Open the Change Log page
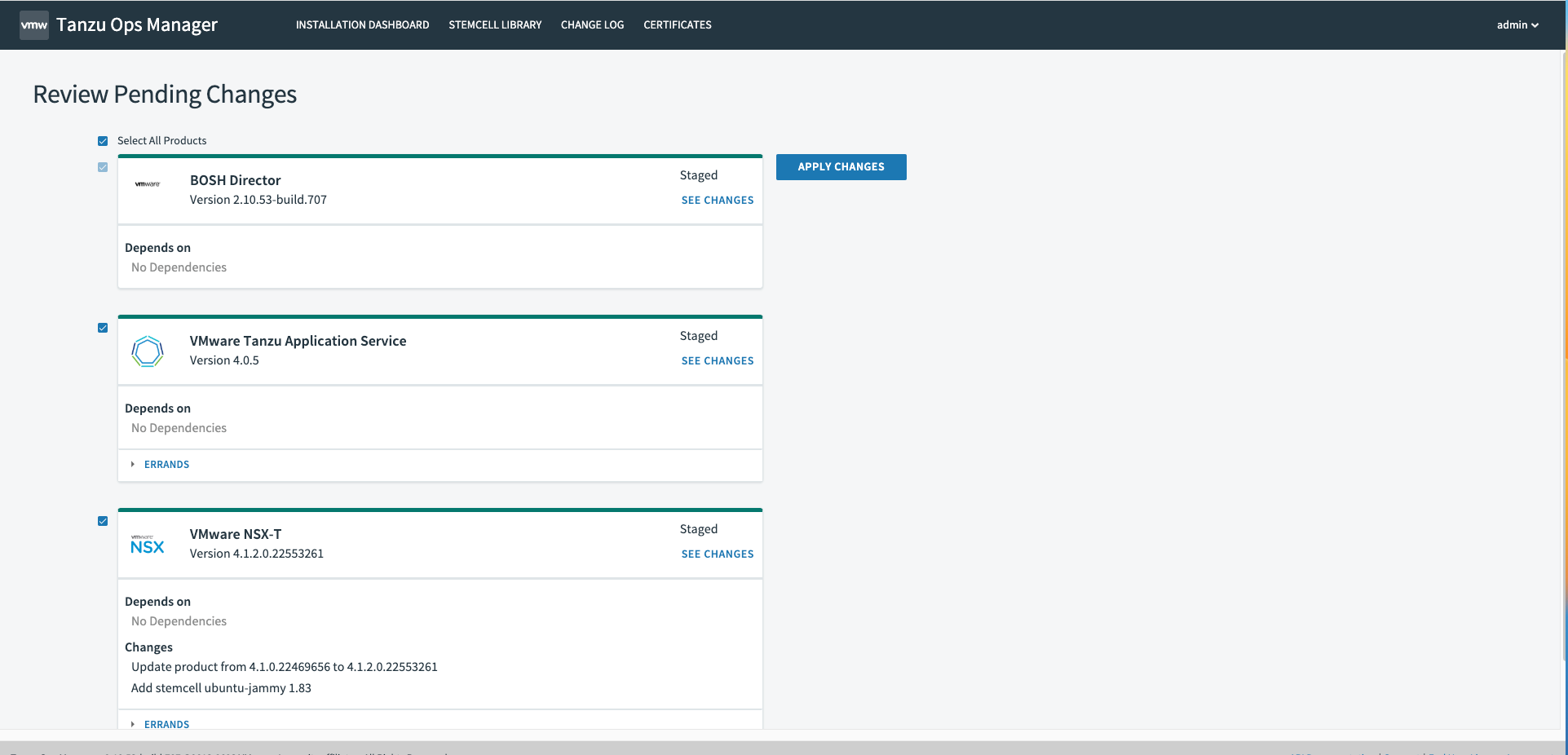Image resolution: width=1568 pixels, height=755 pixels. (x=592, y=25)
